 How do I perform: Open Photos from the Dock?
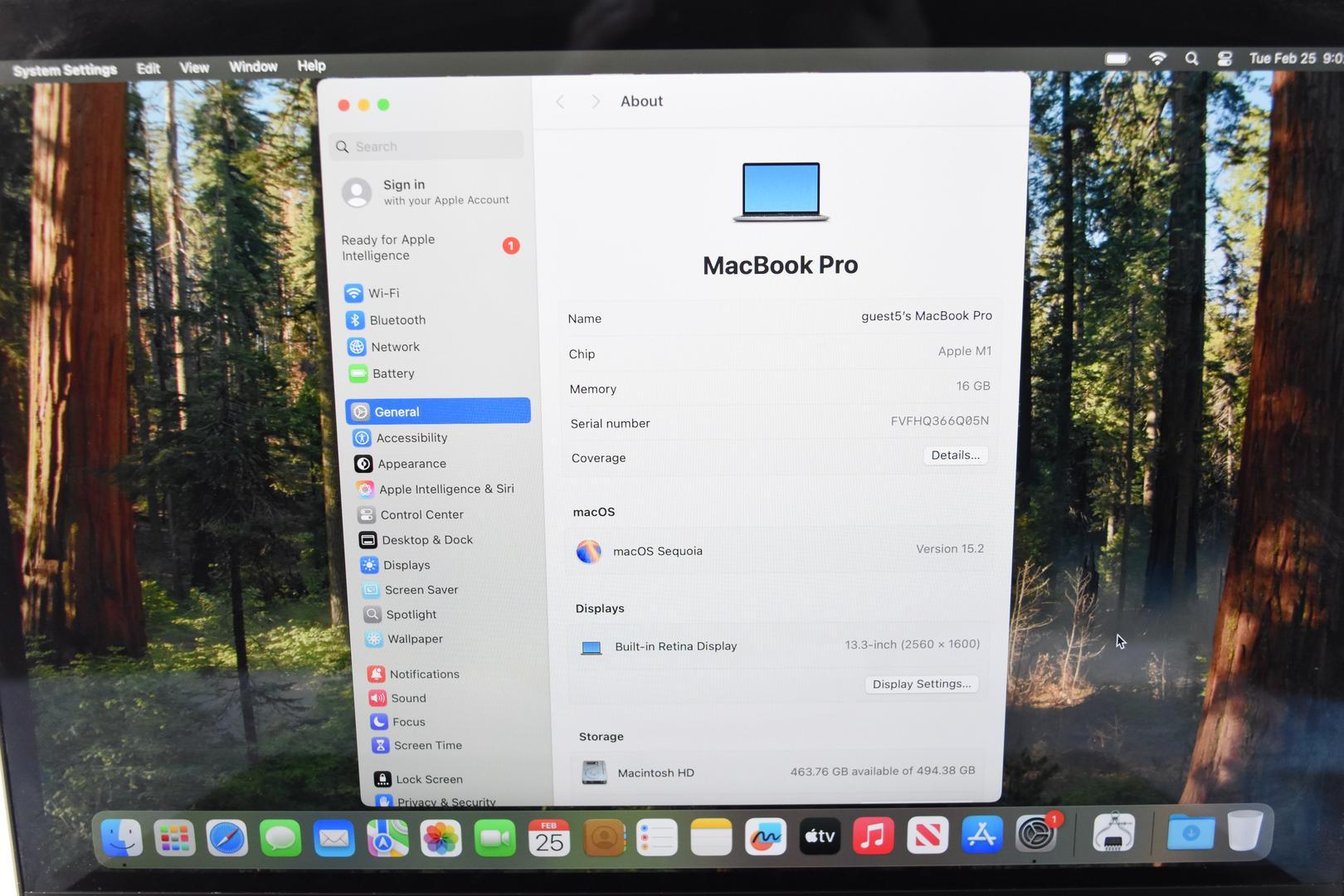coord(441,840)
